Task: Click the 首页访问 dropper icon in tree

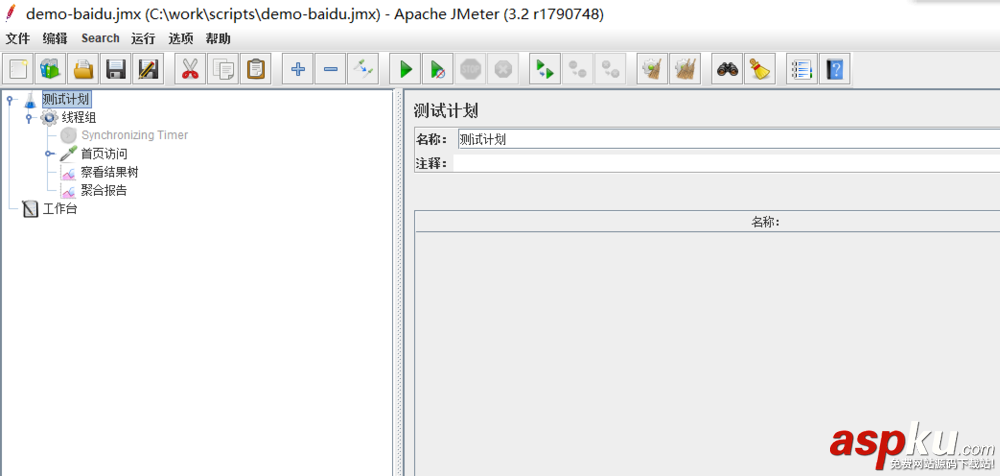Action: pyautogui.click(x=69, y=154)
